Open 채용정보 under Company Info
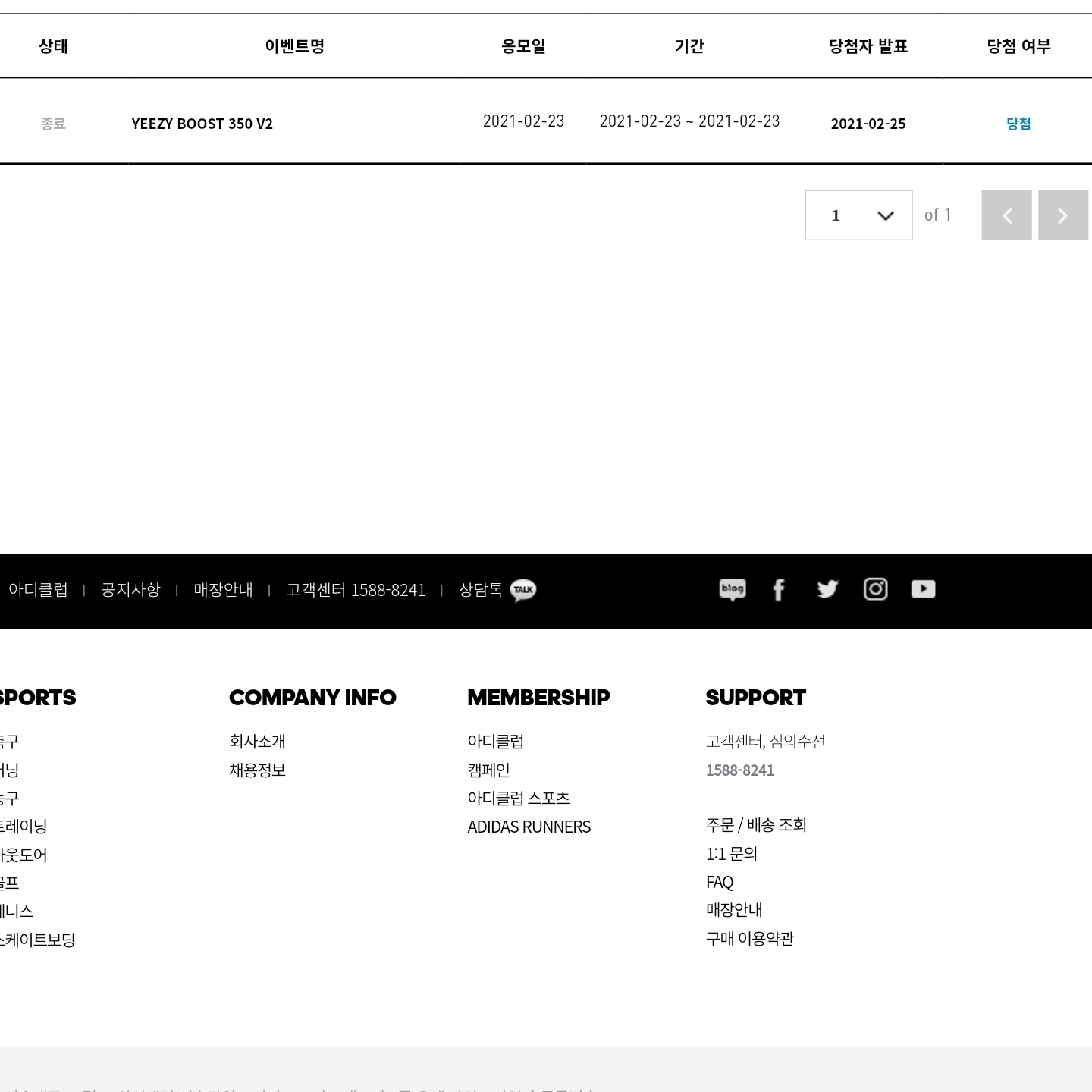This screenshot has width=1092, height=1092. click(257, 770)
